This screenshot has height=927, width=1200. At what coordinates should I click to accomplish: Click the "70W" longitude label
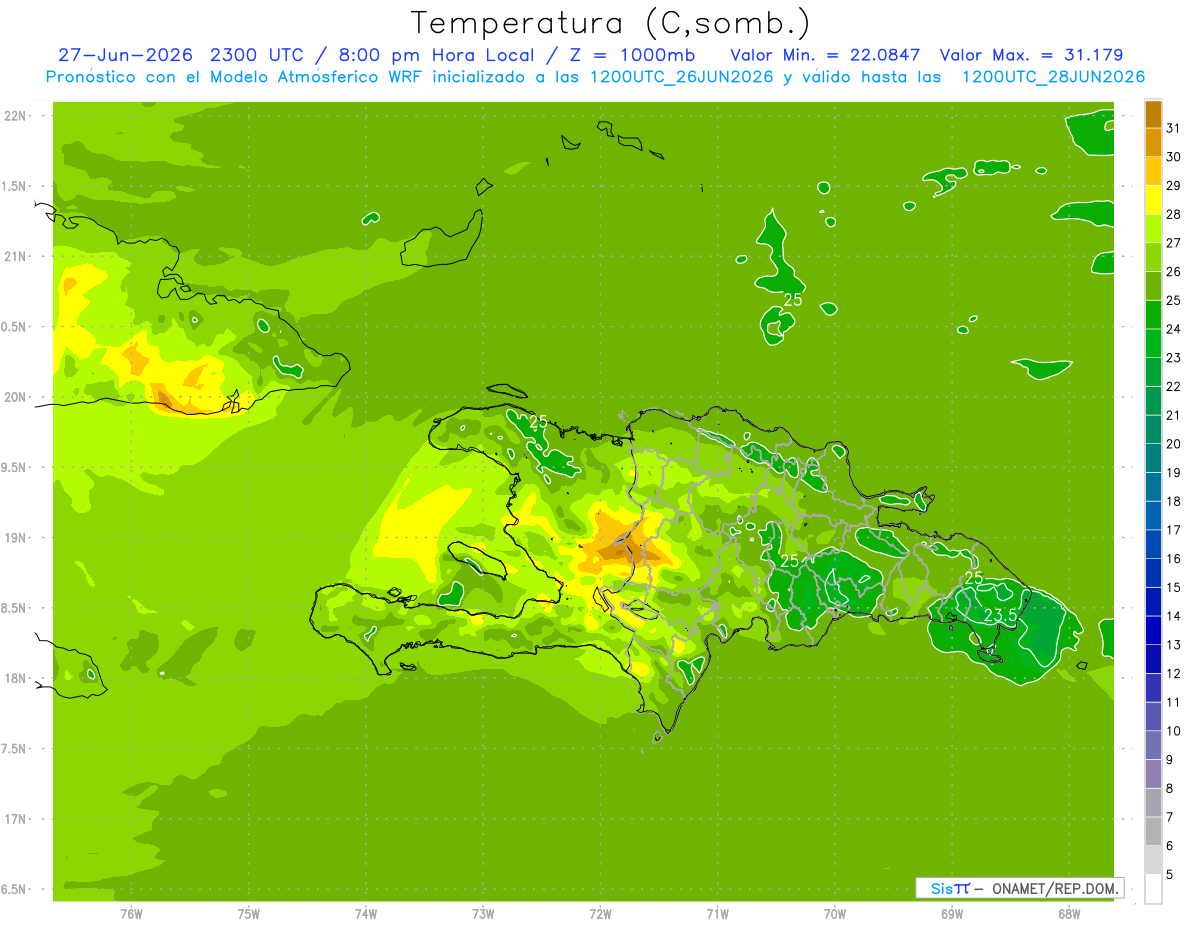834,914
